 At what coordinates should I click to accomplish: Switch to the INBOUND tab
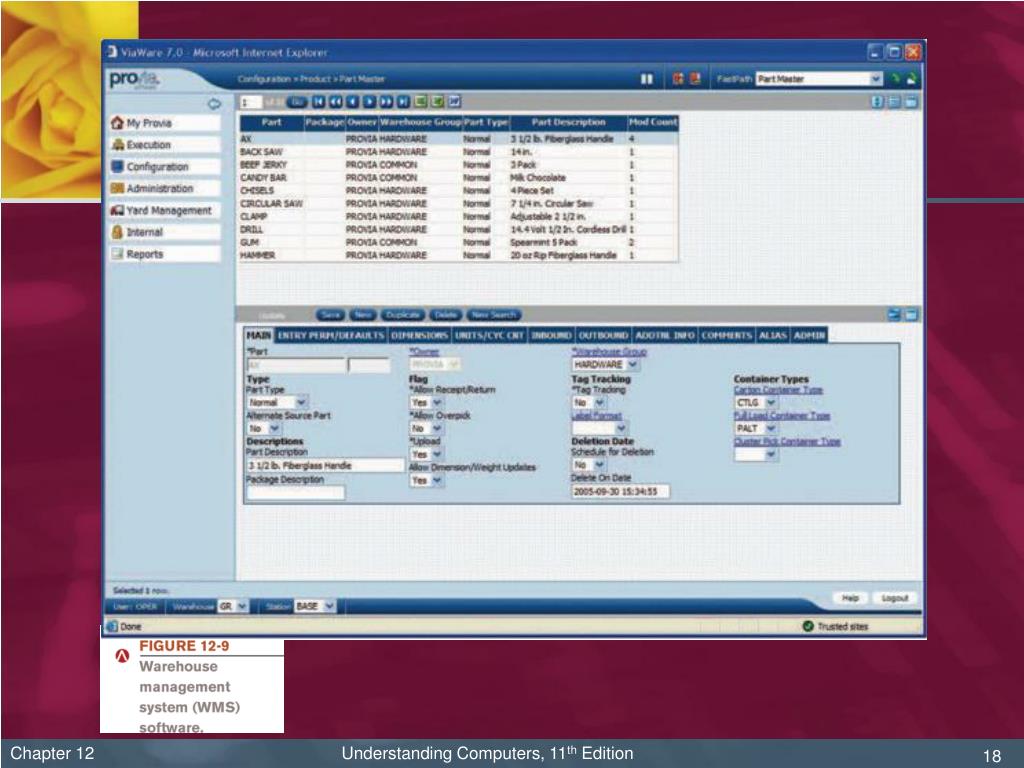[551, 335]
